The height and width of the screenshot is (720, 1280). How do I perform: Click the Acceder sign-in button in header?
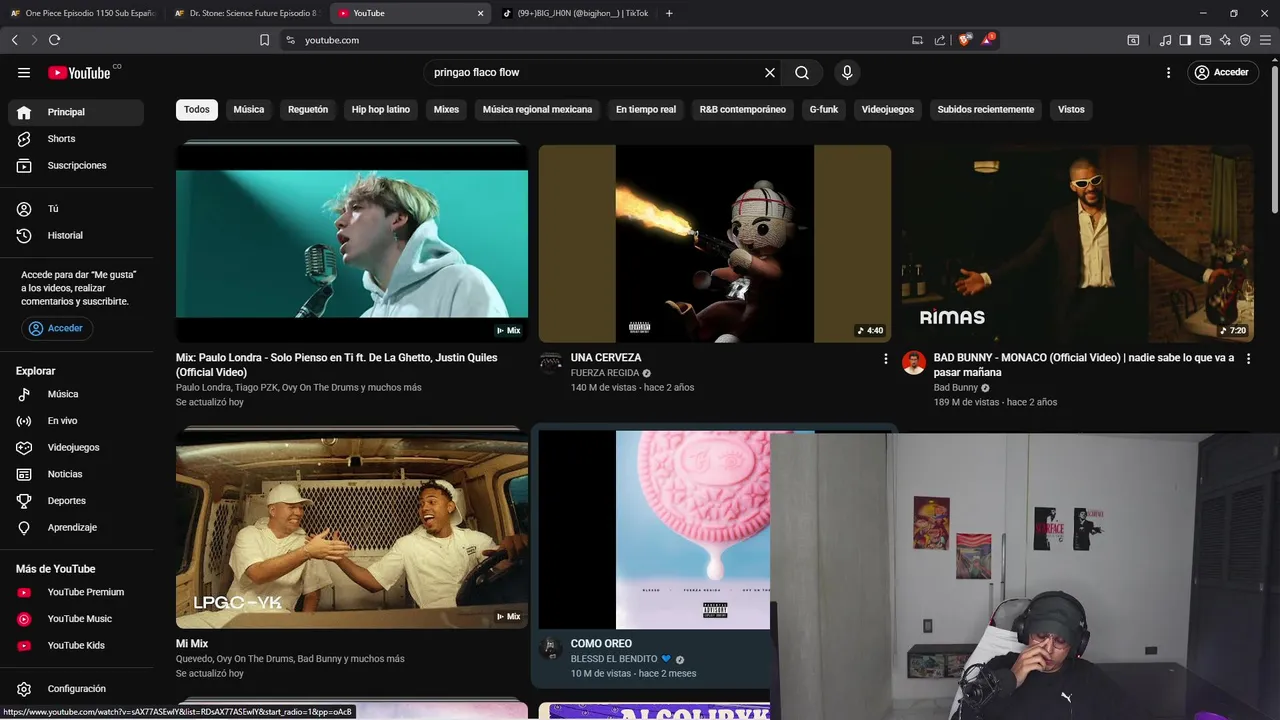(1223, 72)
